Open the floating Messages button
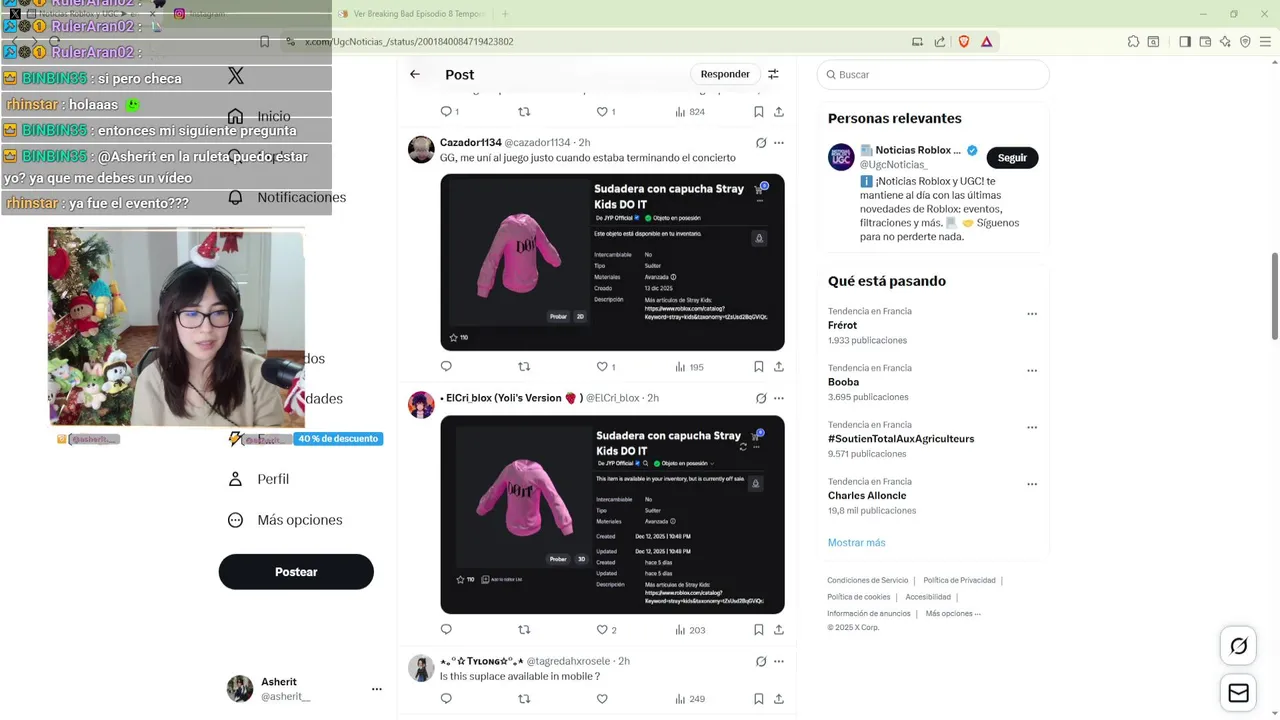Image resolution: width=1280 pixels, height=720 pixels. coord(1239,693)
